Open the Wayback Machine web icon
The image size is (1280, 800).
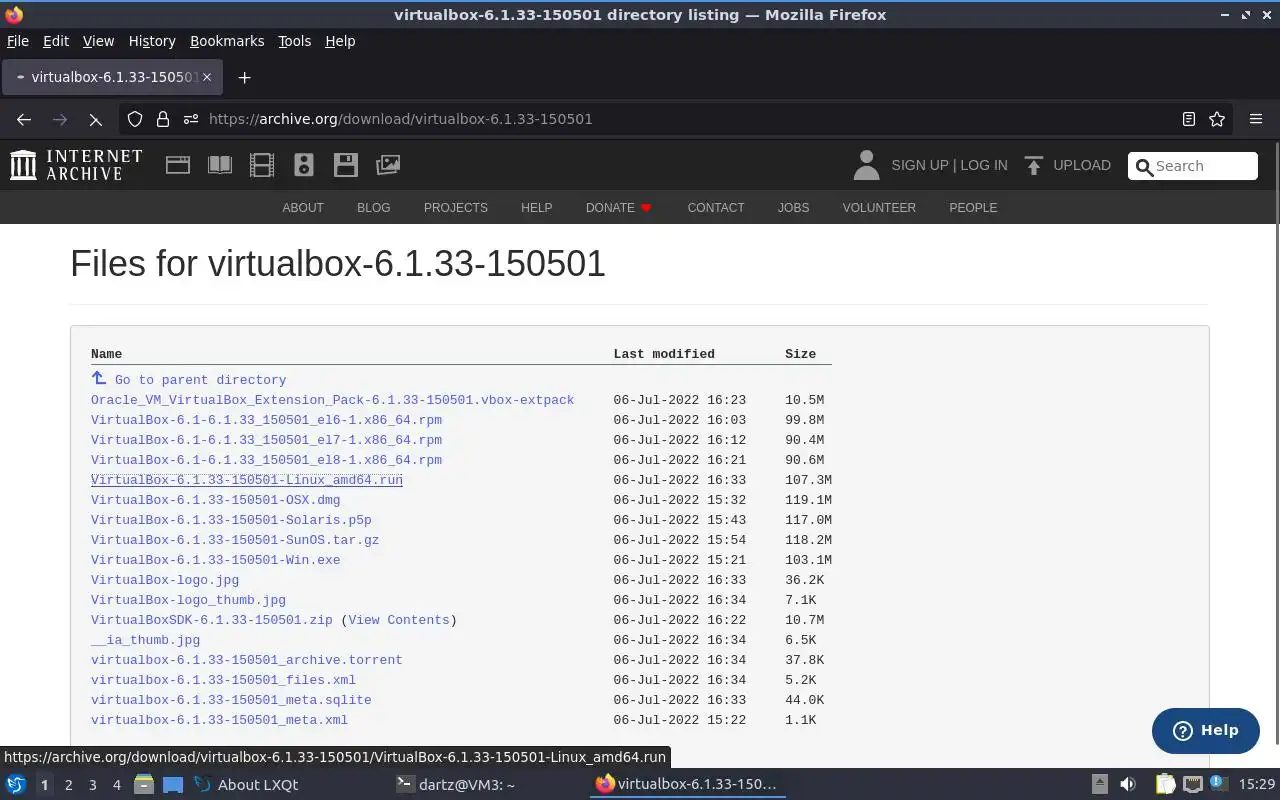click(x=178, y=165)
